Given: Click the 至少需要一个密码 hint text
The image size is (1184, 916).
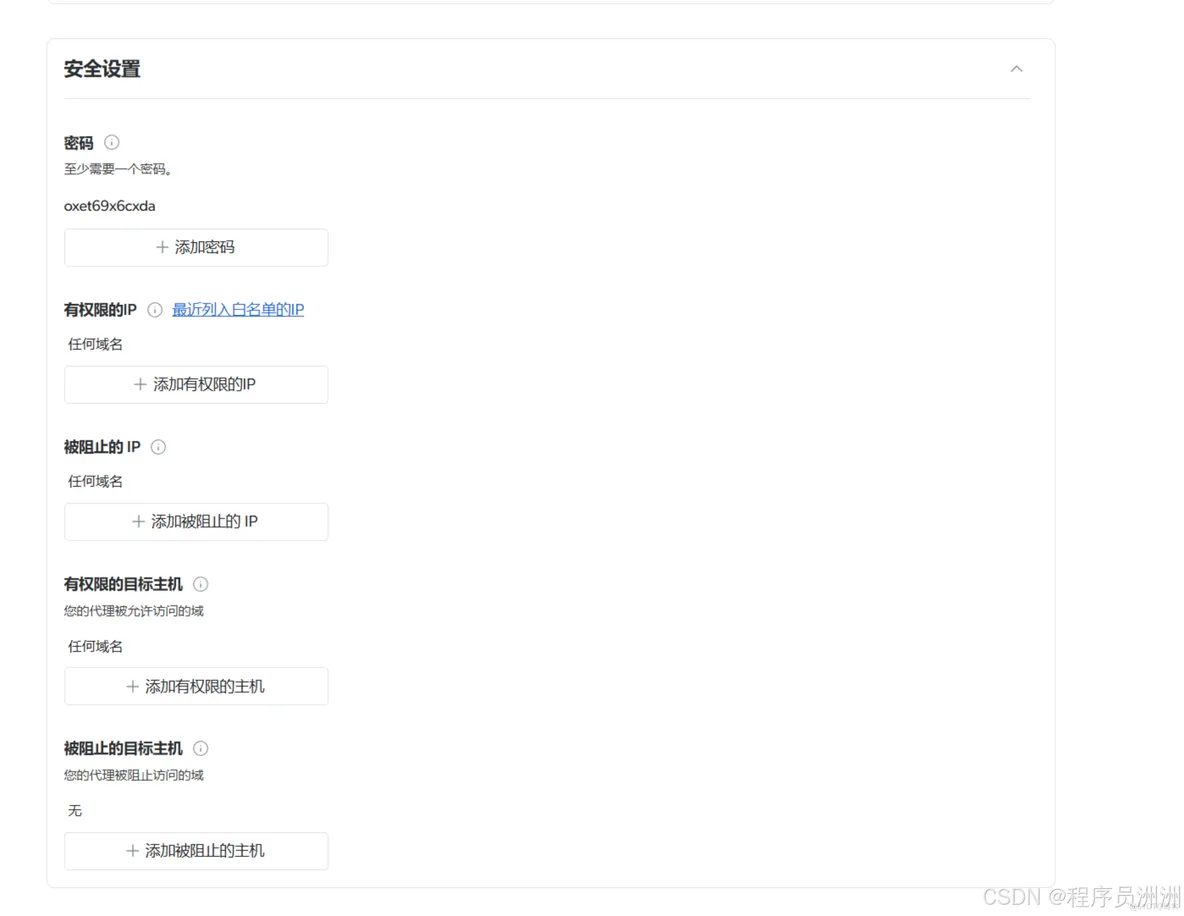Looking at the screenshot, I should [119, 169].
